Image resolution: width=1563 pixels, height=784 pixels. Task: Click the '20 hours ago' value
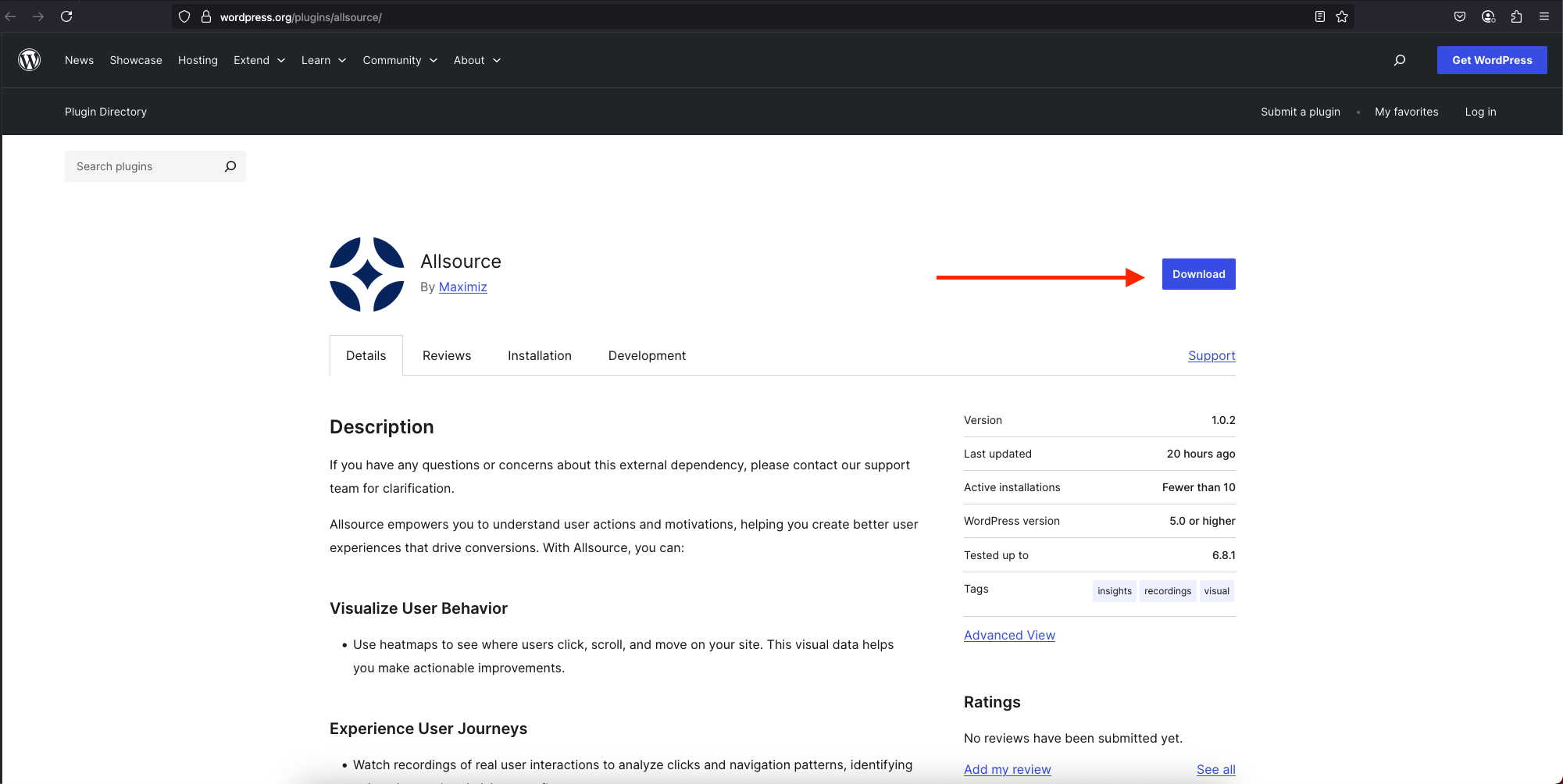pyautogui.click(x=1201, y=454)
